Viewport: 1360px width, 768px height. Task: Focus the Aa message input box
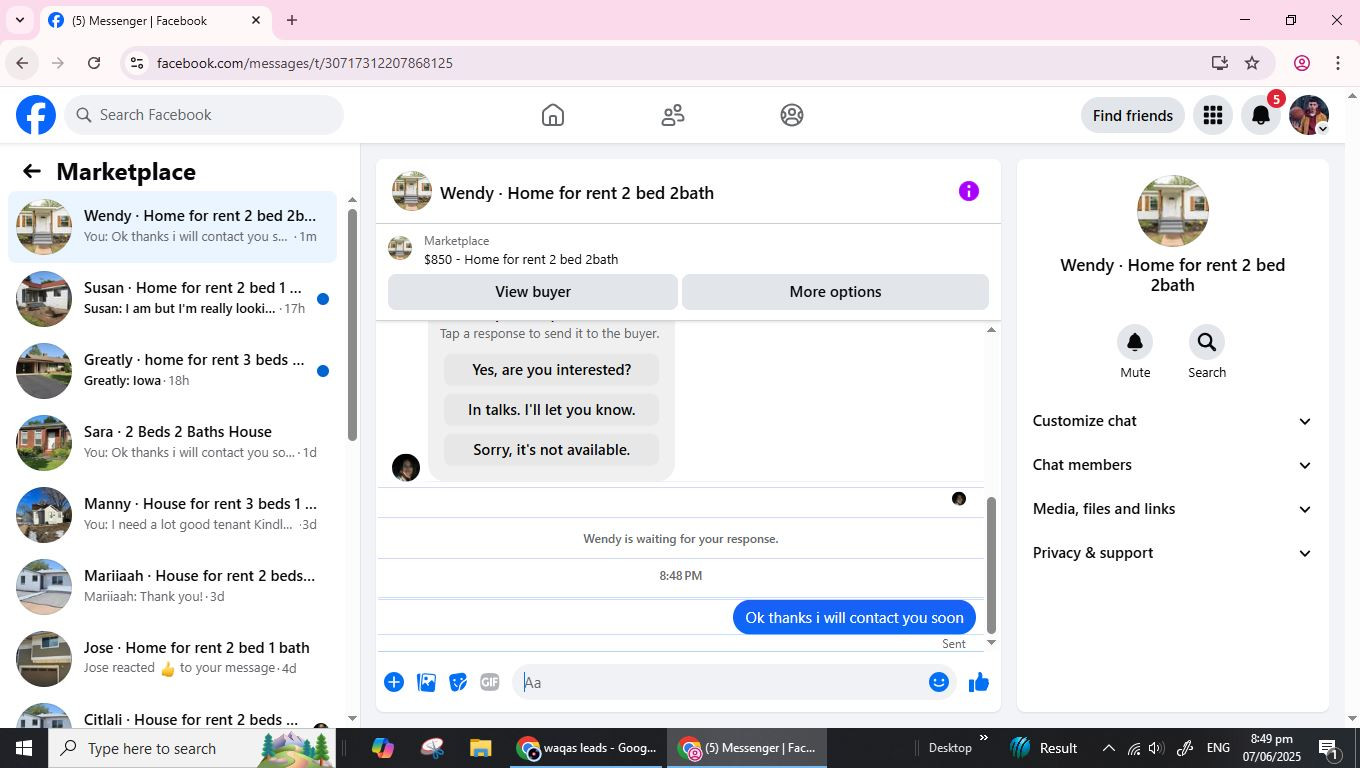pyautogui.click(x=720, y=682)
